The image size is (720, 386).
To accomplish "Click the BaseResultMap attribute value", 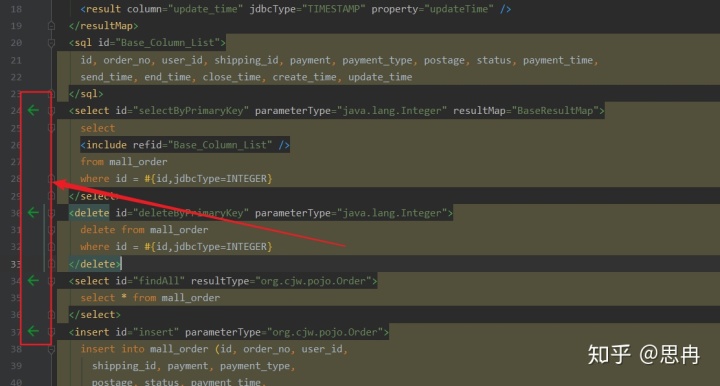I will 555,111.
